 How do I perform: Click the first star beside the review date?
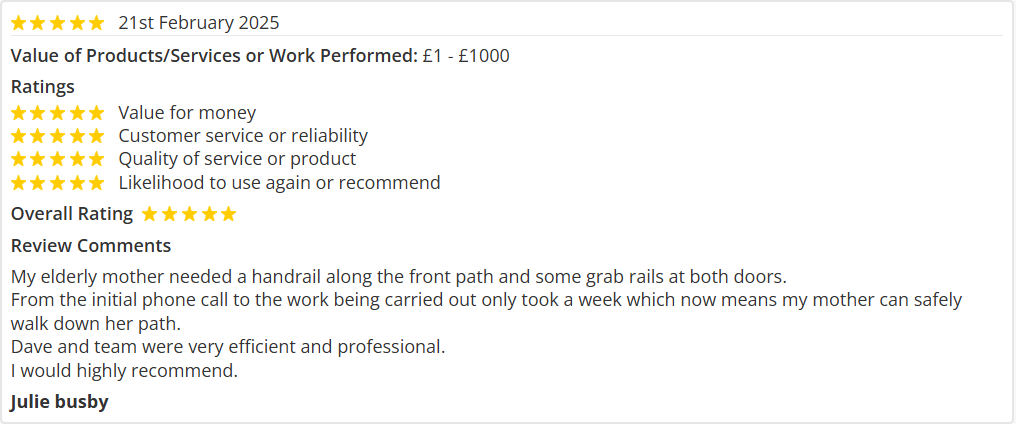[19, 22]
